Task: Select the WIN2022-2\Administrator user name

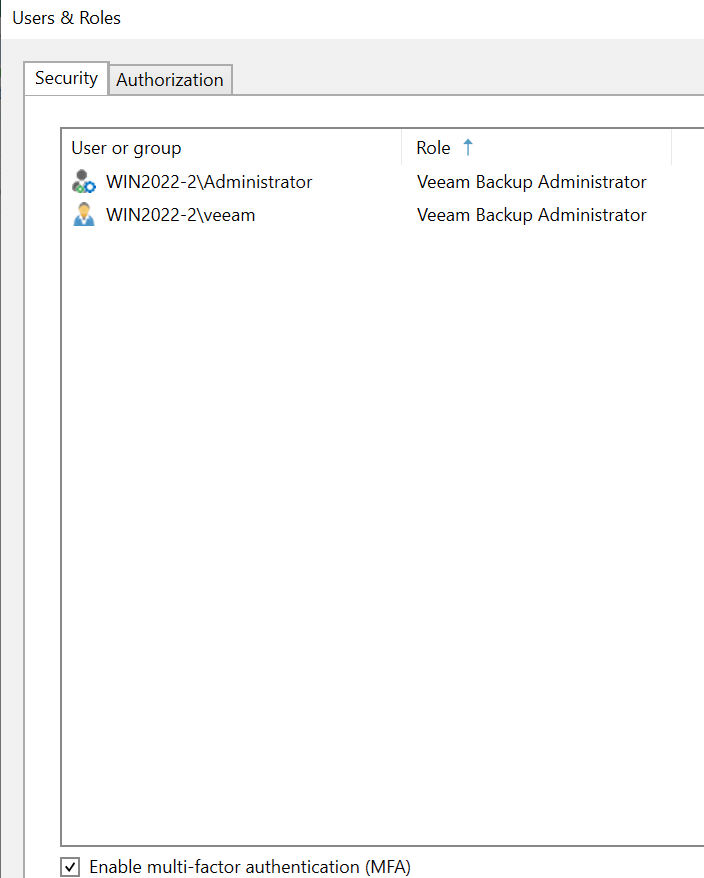Action: (209, 182)
